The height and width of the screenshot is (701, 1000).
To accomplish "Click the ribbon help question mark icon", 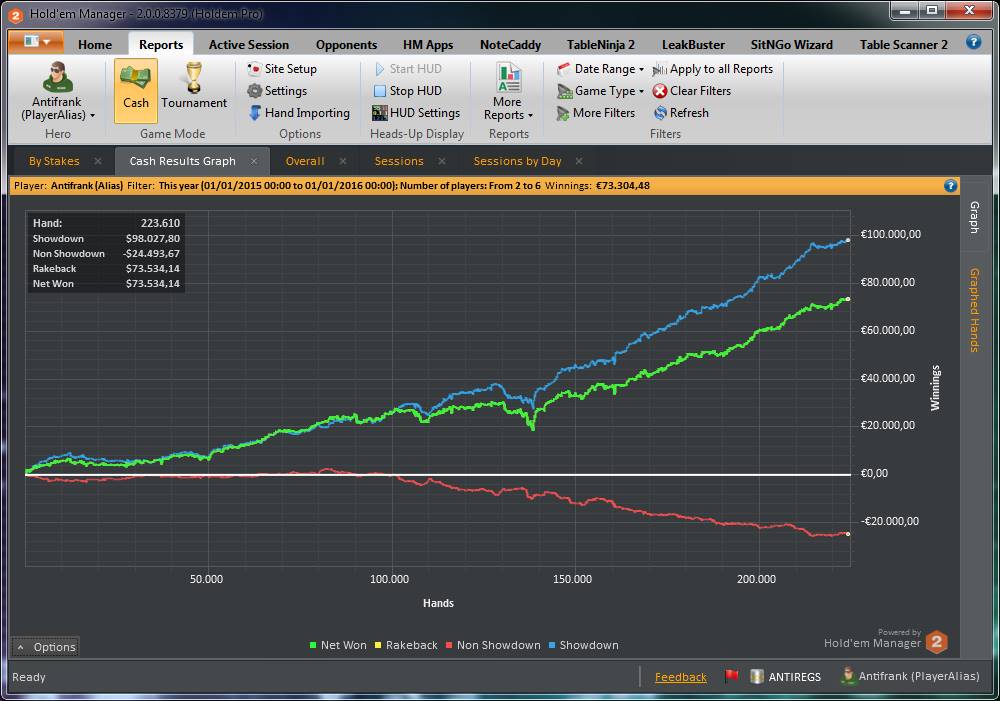I will 973,42.
